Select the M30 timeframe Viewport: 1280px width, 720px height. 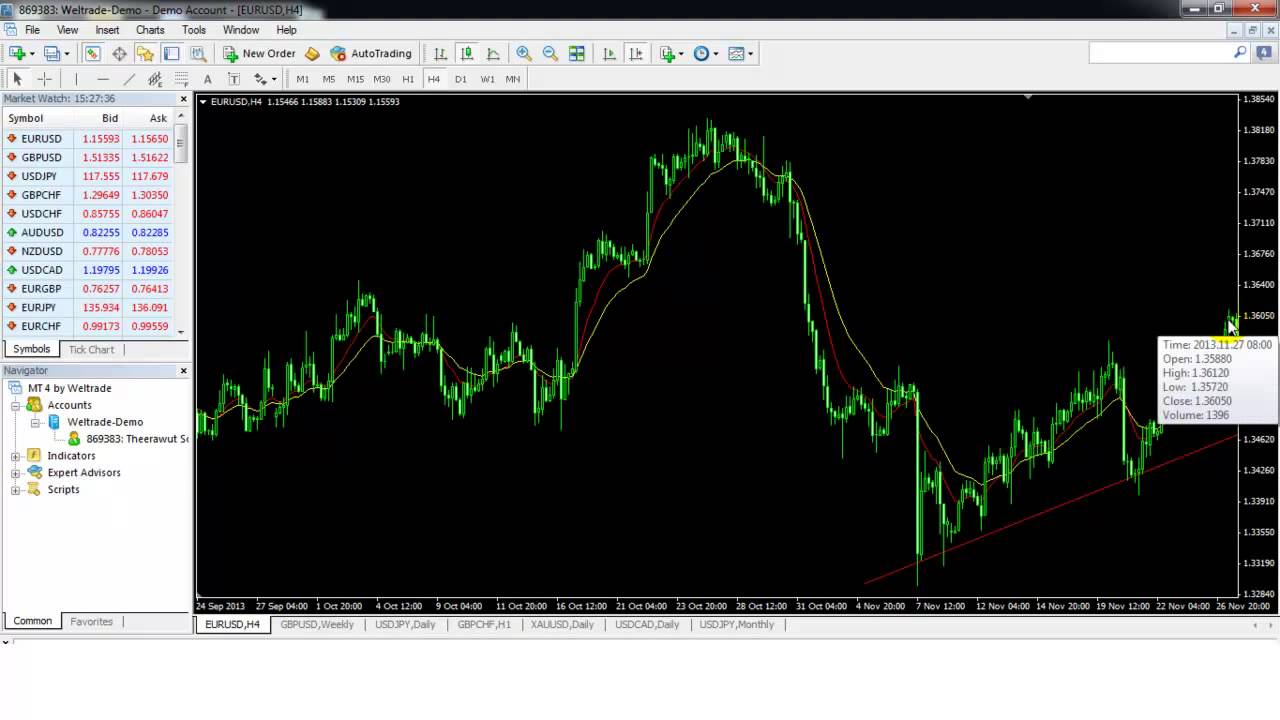coord(381,79)
